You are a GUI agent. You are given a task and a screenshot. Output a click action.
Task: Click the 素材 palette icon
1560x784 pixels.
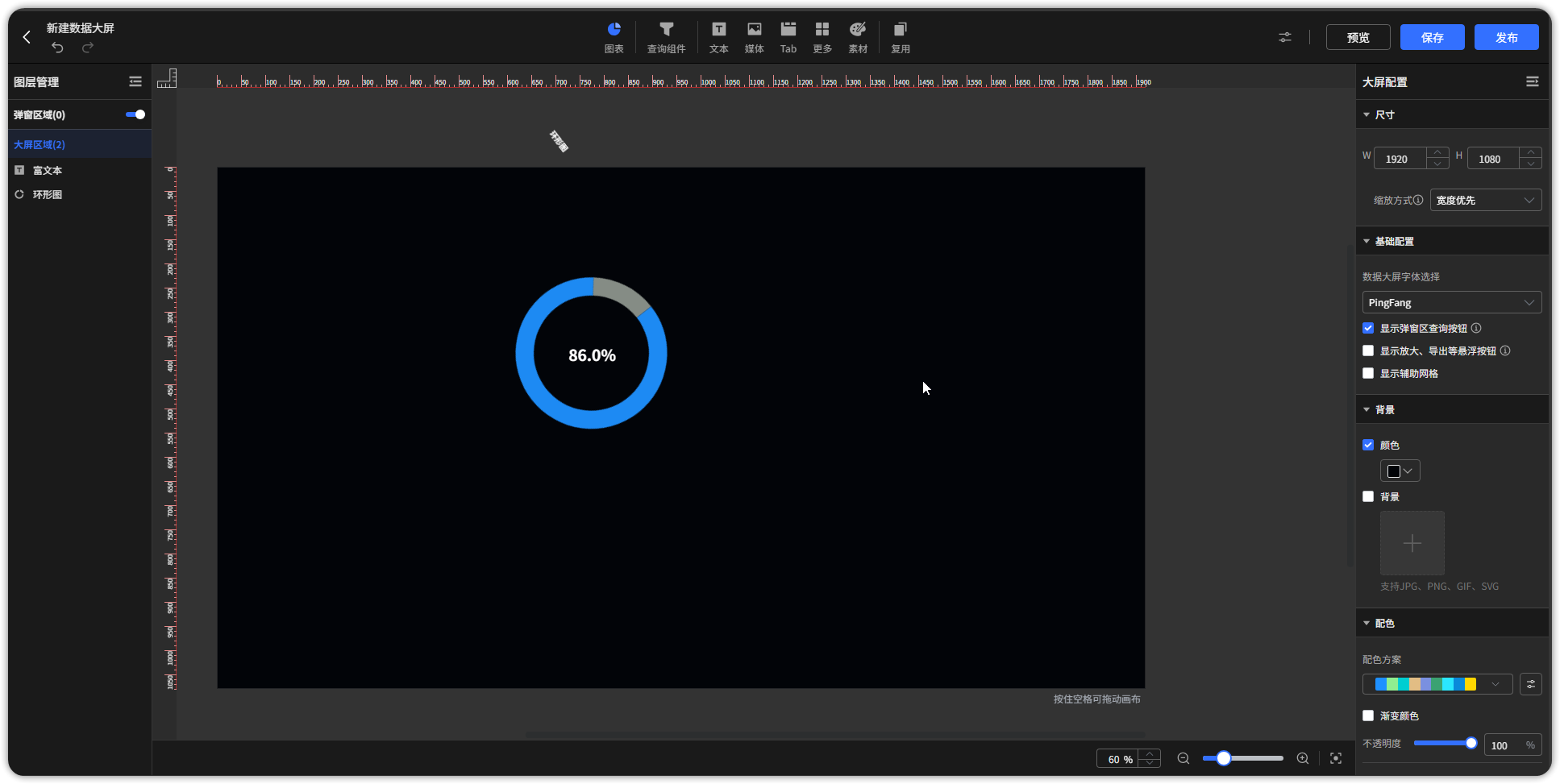click(857, 37)
